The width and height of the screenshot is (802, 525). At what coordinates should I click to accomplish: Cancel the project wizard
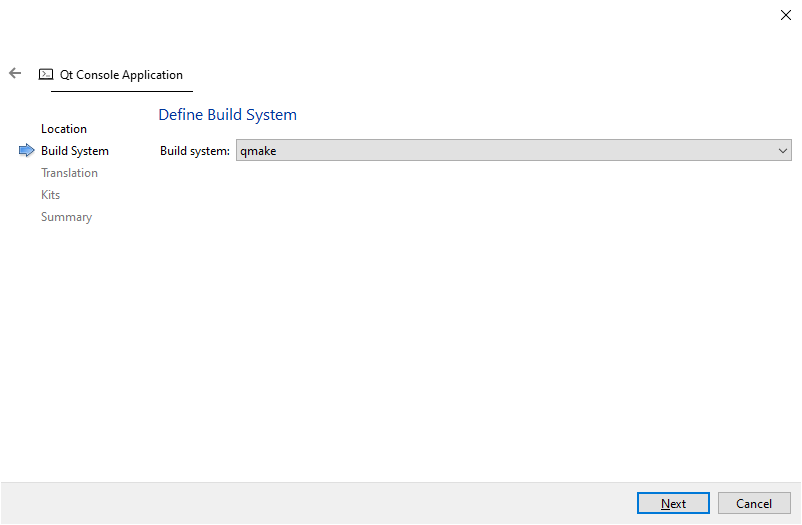pyautogui.click(x=754, y=504)
